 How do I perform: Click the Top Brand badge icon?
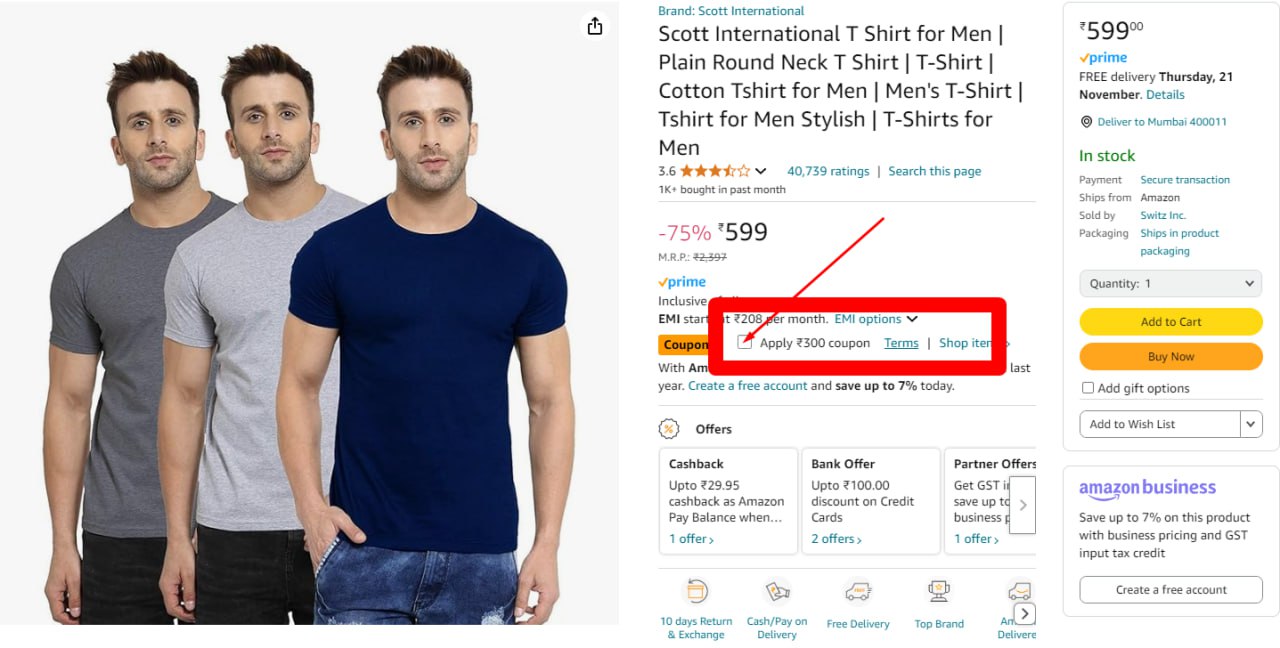pos(939,591)
